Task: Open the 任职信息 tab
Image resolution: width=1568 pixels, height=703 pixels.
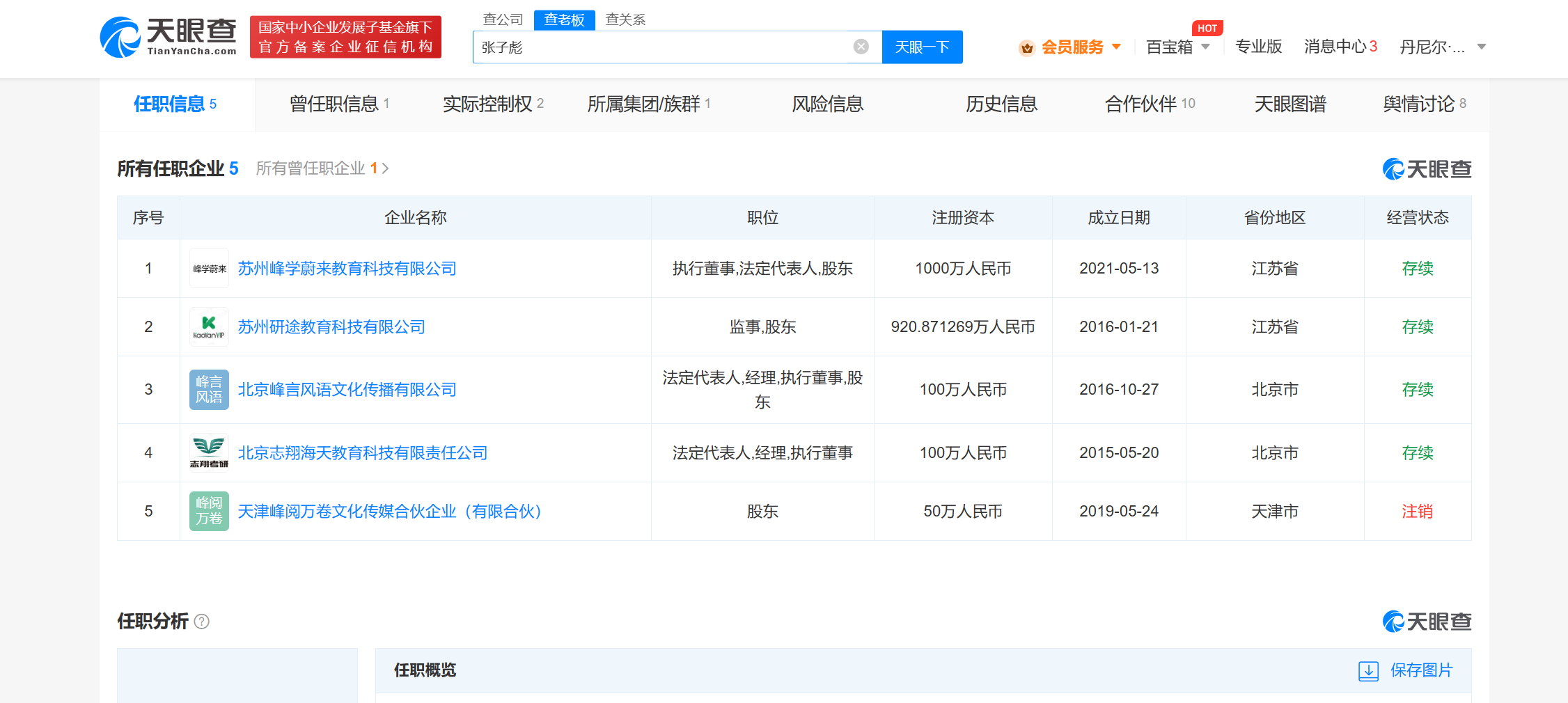Action: point(175,104)
